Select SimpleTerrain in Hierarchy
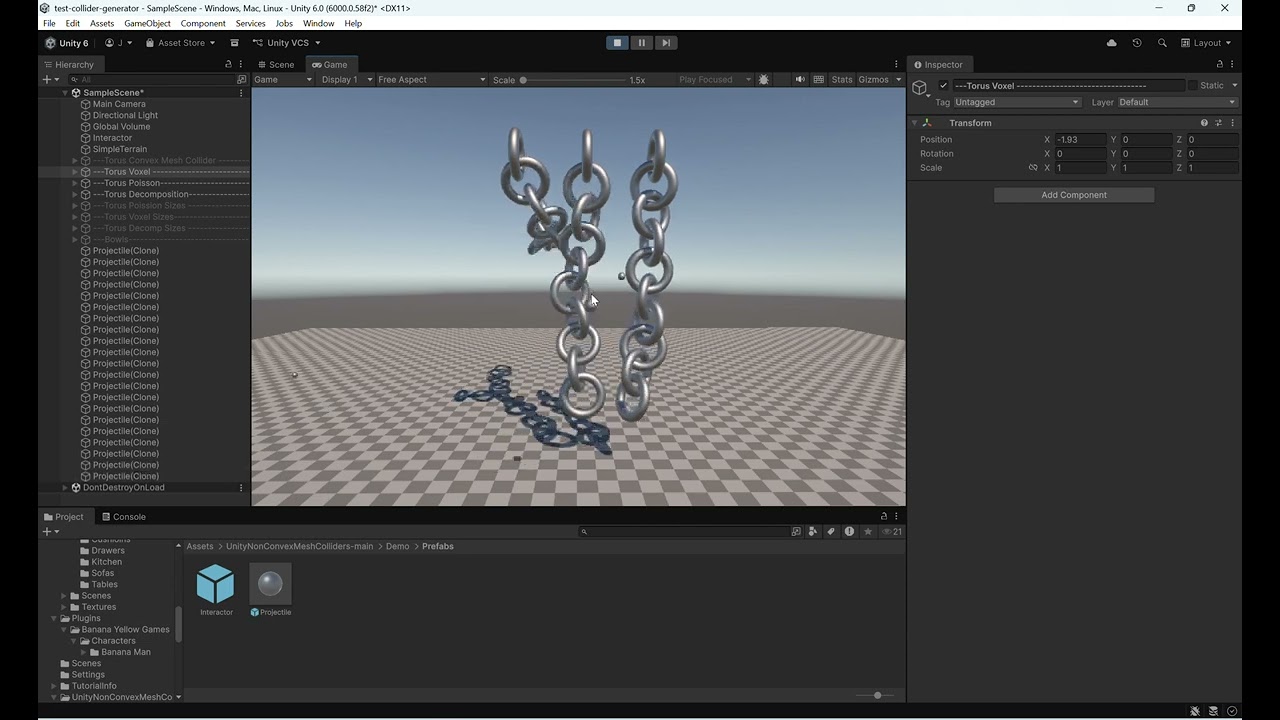 point(120,149)
